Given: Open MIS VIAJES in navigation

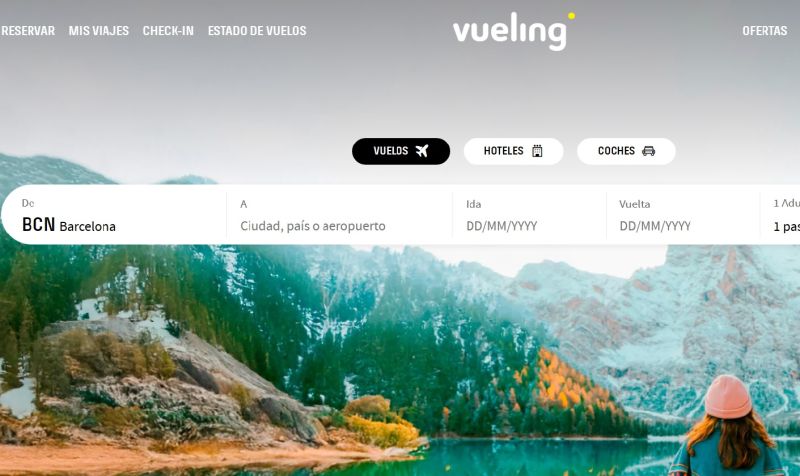Looking at the screenshot, I should (x=99, y=31).
